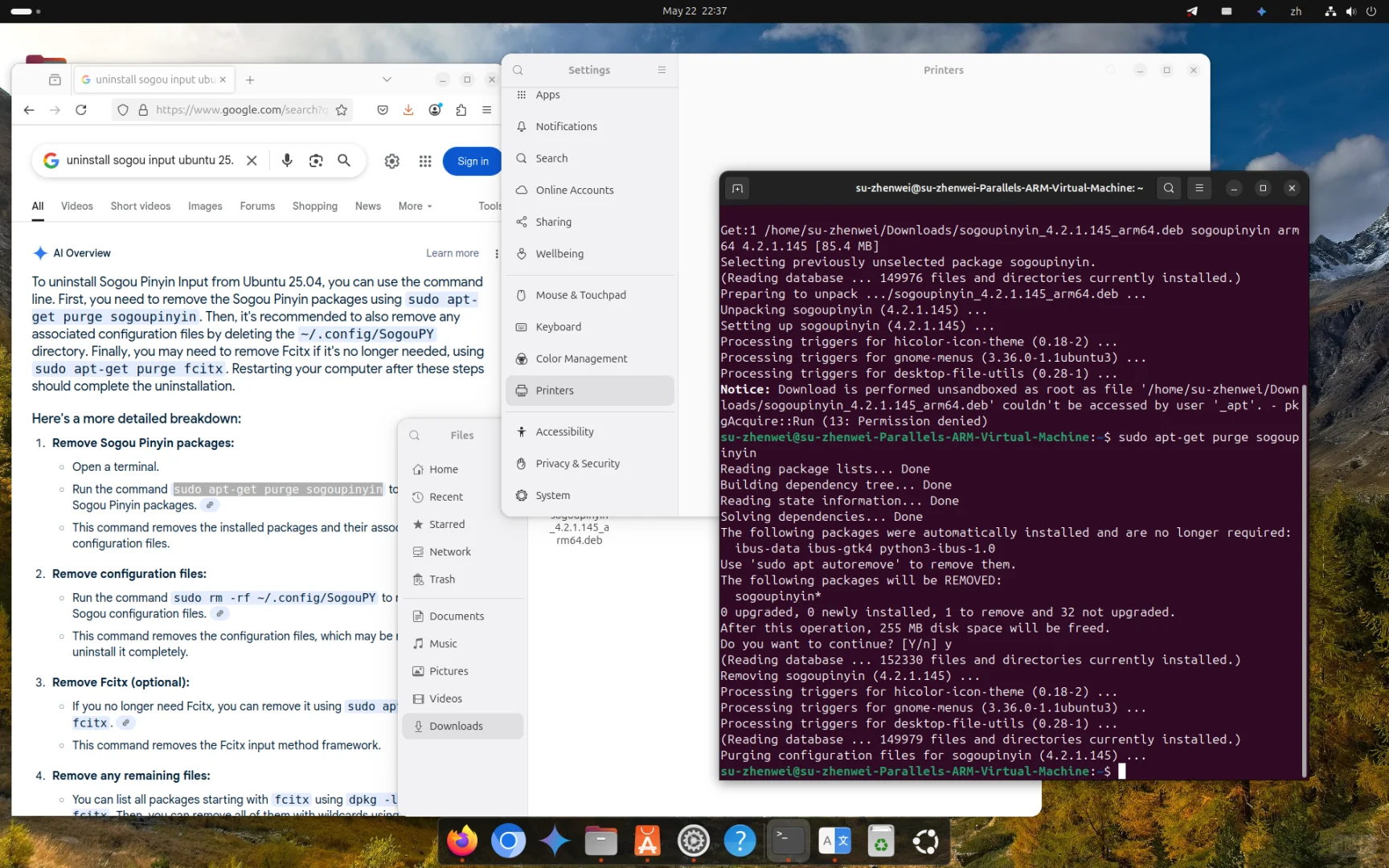Click the zh input indicator in top bar
1389x868 pixels.
[x=1297, y=11]
